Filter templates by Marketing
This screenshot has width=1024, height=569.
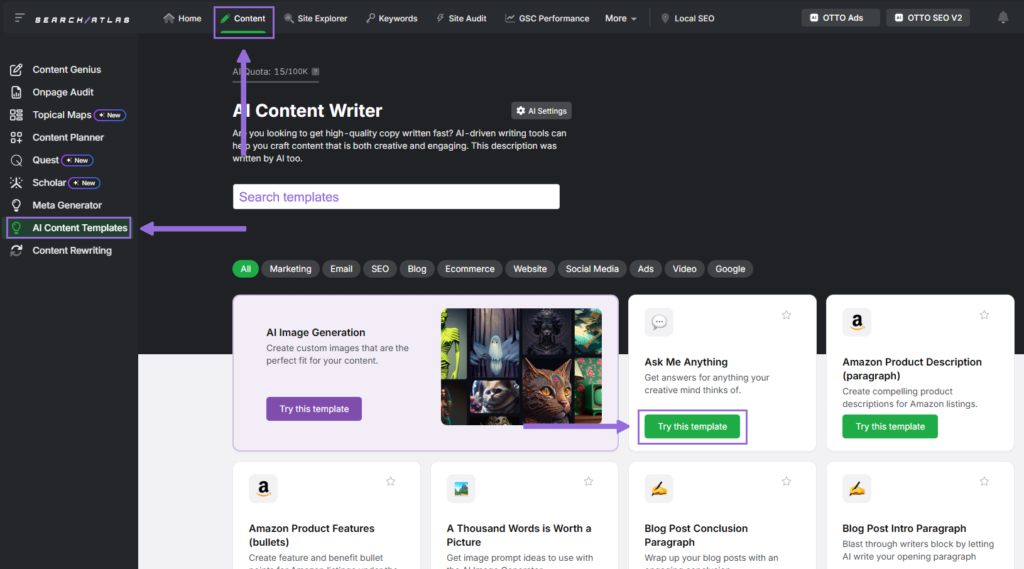[291, 269]
